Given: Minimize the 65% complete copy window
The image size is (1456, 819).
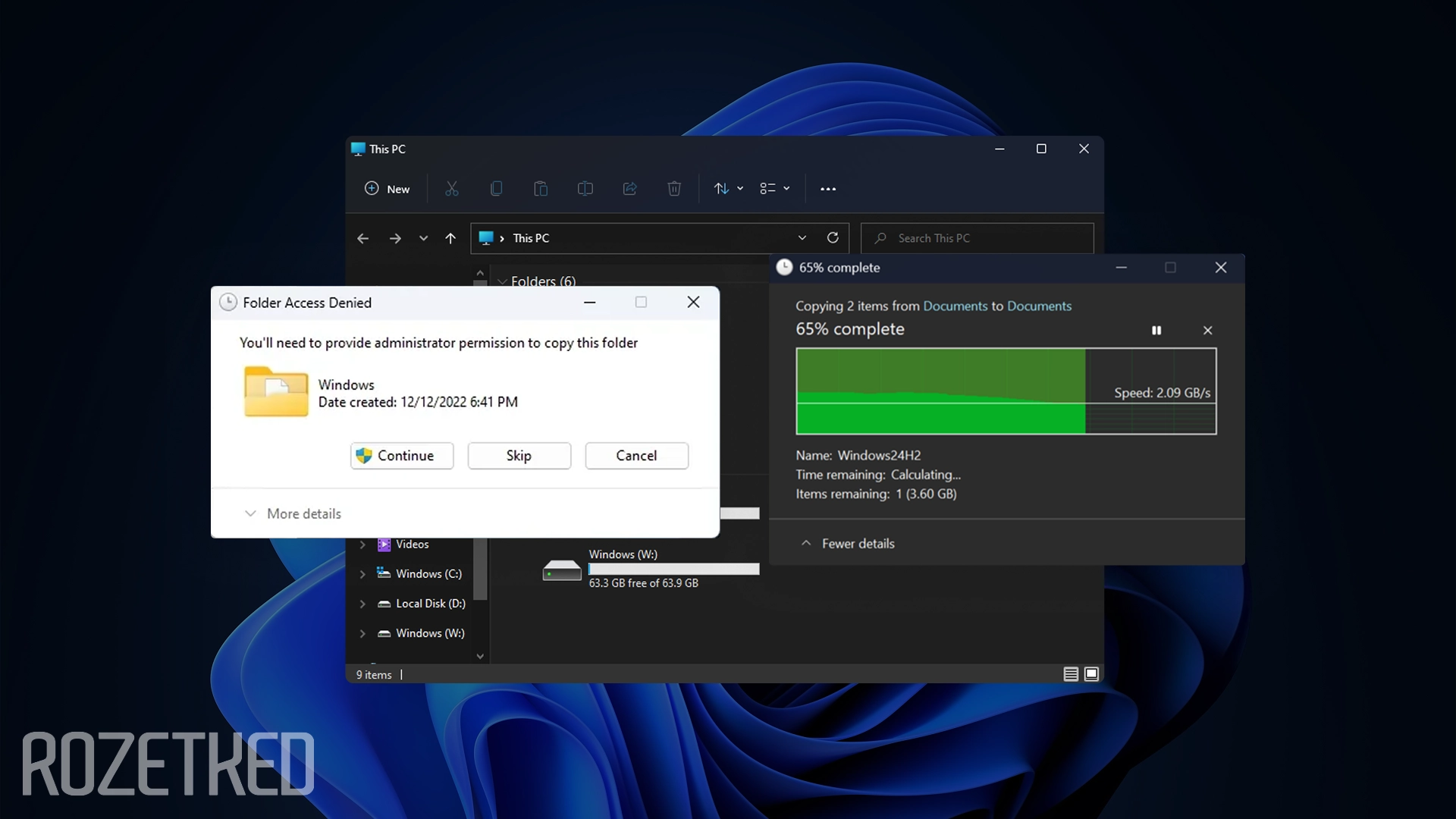Looking at the screenshot, I should click(1121, 268).
